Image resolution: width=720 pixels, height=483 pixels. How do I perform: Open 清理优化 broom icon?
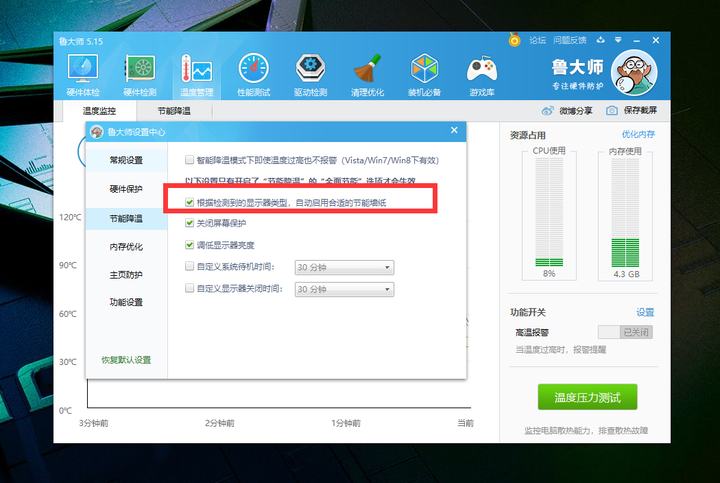(367, 68)
